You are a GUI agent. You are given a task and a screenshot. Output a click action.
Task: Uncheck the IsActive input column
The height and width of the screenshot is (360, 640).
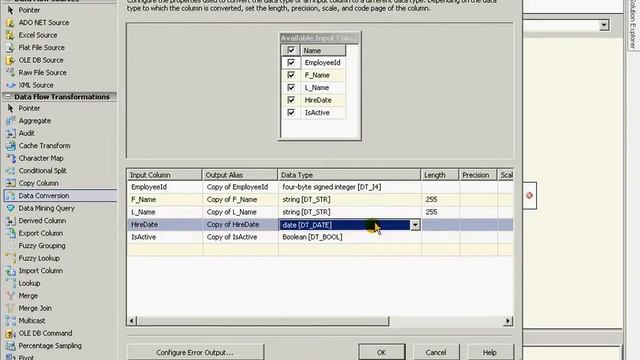click(x=291, y=112)
